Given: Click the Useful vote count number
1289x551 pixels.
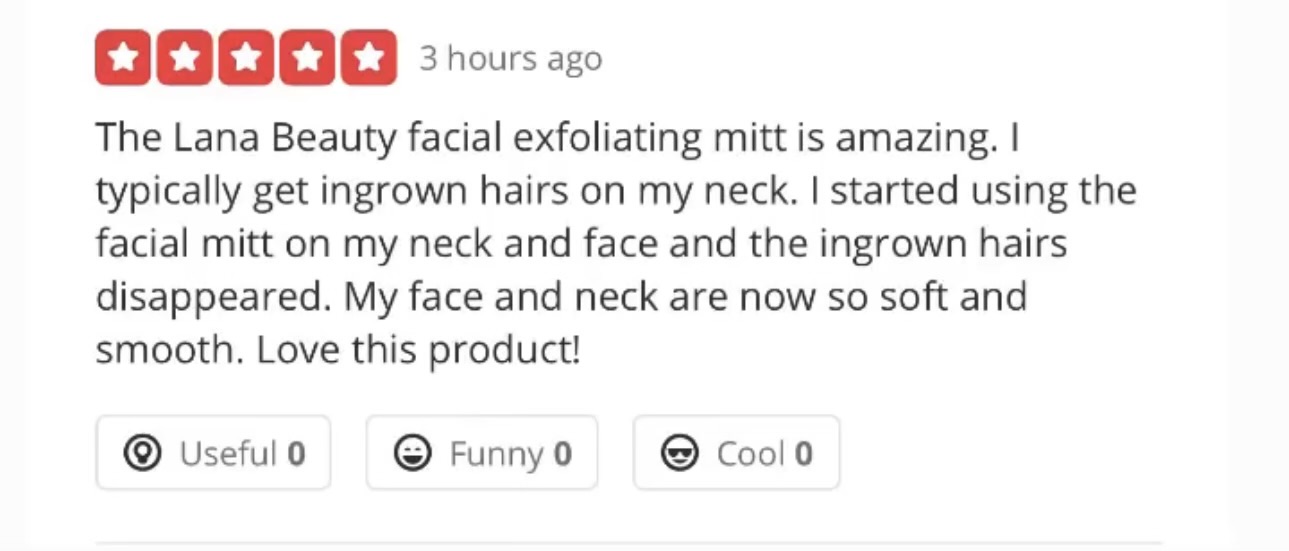Looking at the screenshot, I should (296, 454).
